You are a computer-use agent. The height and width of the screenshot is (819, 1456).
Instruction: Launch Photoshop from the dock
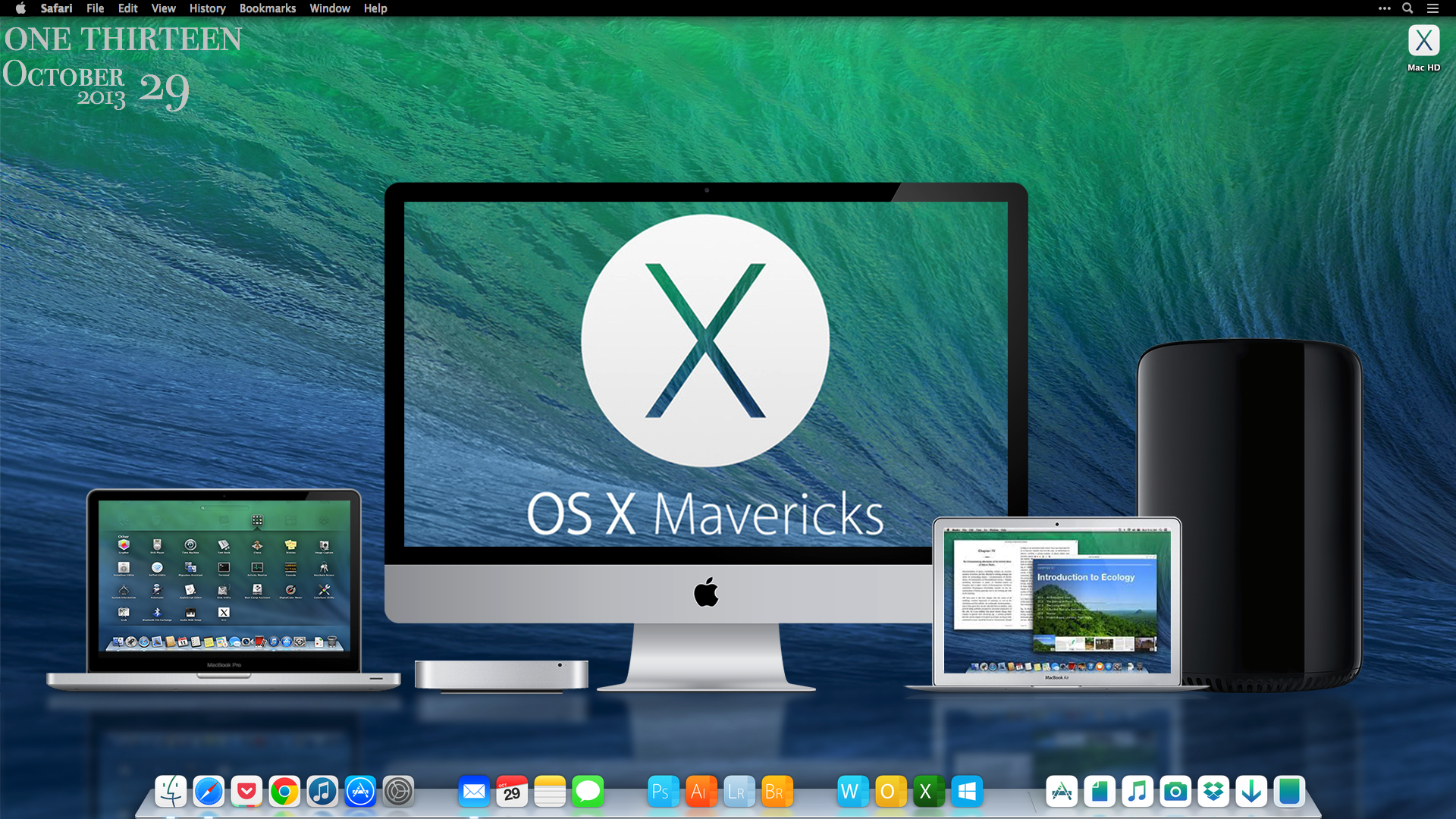663,792
